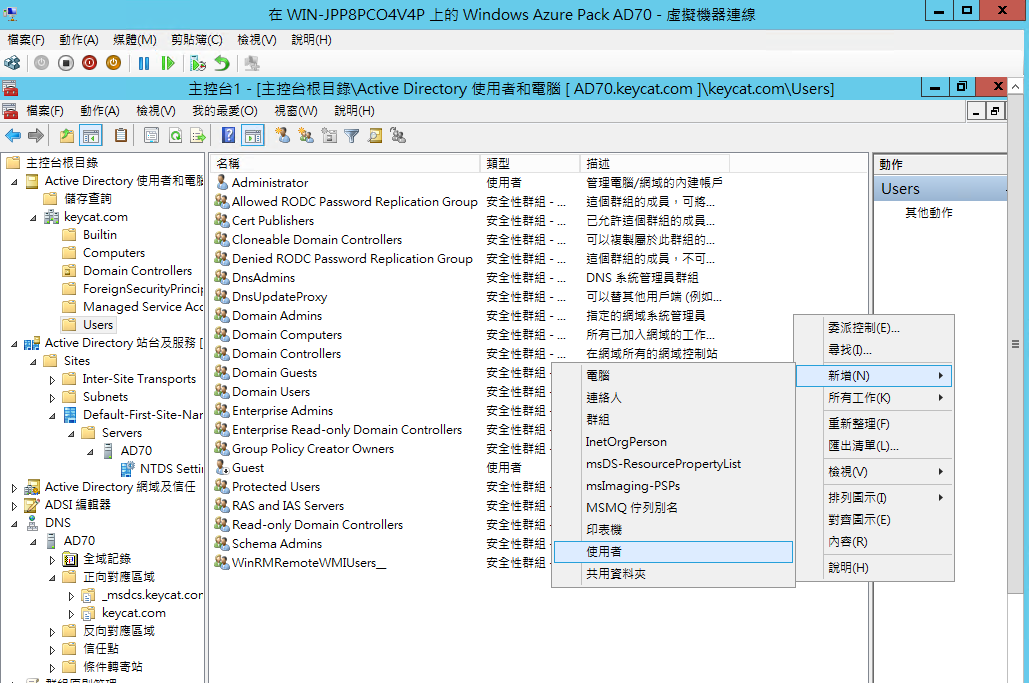Sort by 描述 column header
The width and height of the screenshot is (1029, 684).
coord(654,163)
